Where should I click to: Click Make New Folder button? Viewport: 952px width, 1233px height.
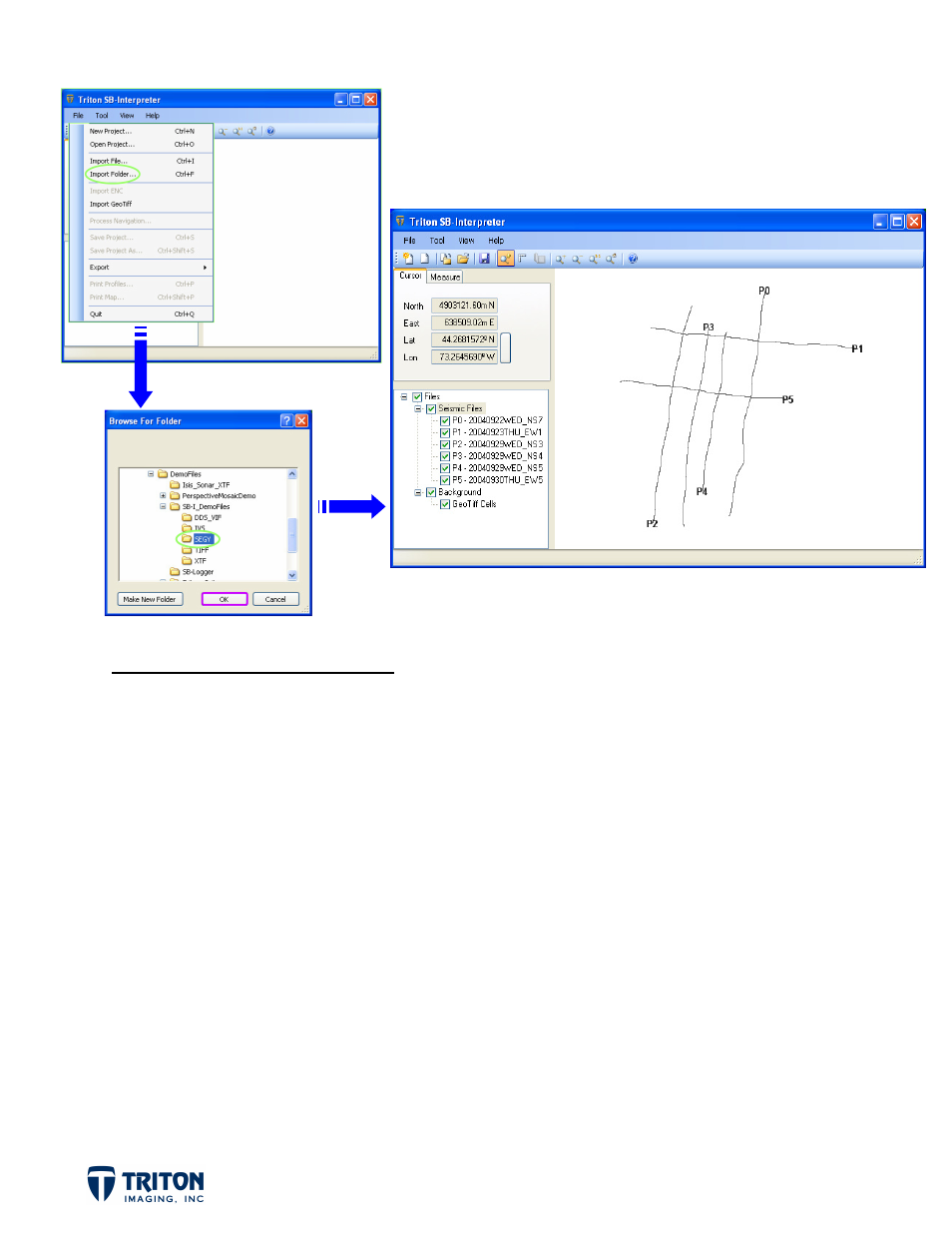(x=150, y=599)
